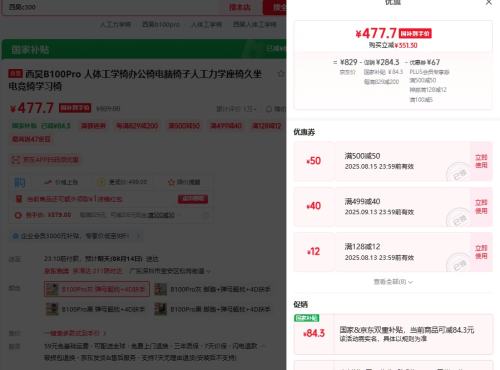Use the 满499减40 coupon
This screenshot has height=370, width=500.
[481, 207]
